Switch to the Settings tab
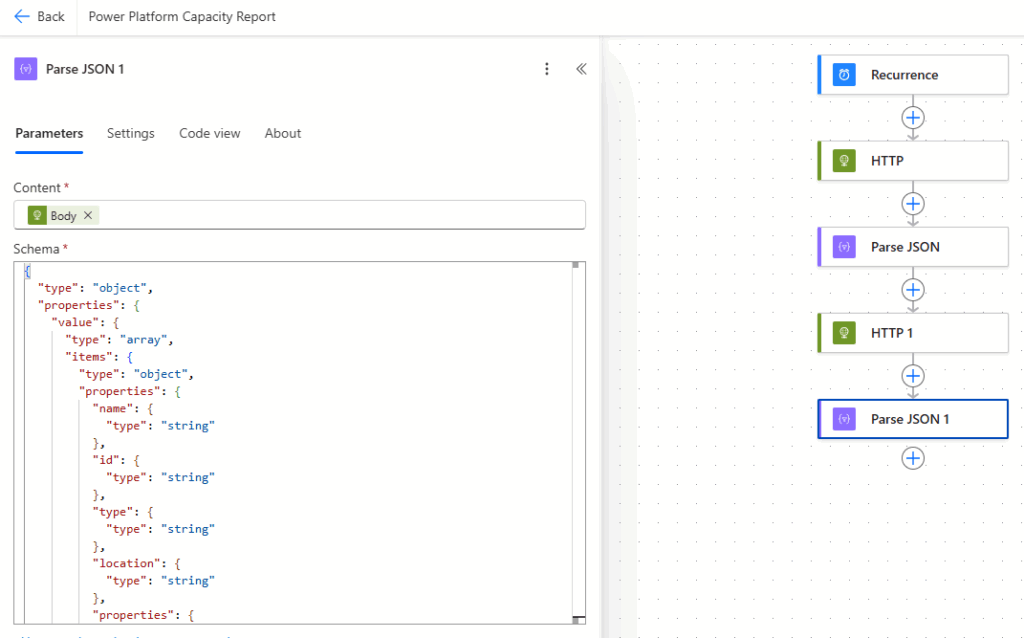Image resolution: width=1024 pixels, height=638 pixels. pyautogui.click(x=131, y=133)
